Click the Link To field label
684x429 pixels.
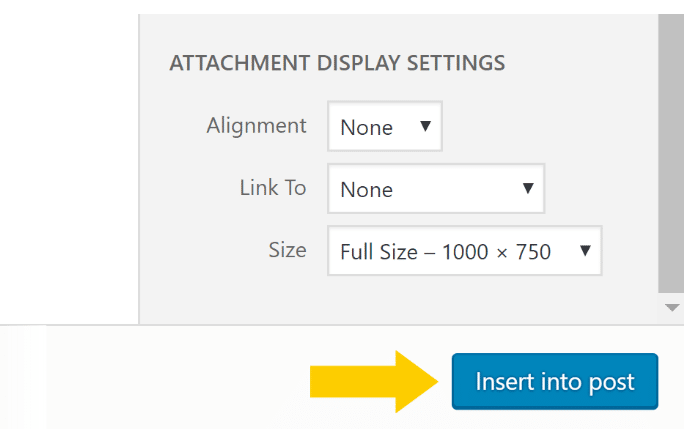pos(273,188)
